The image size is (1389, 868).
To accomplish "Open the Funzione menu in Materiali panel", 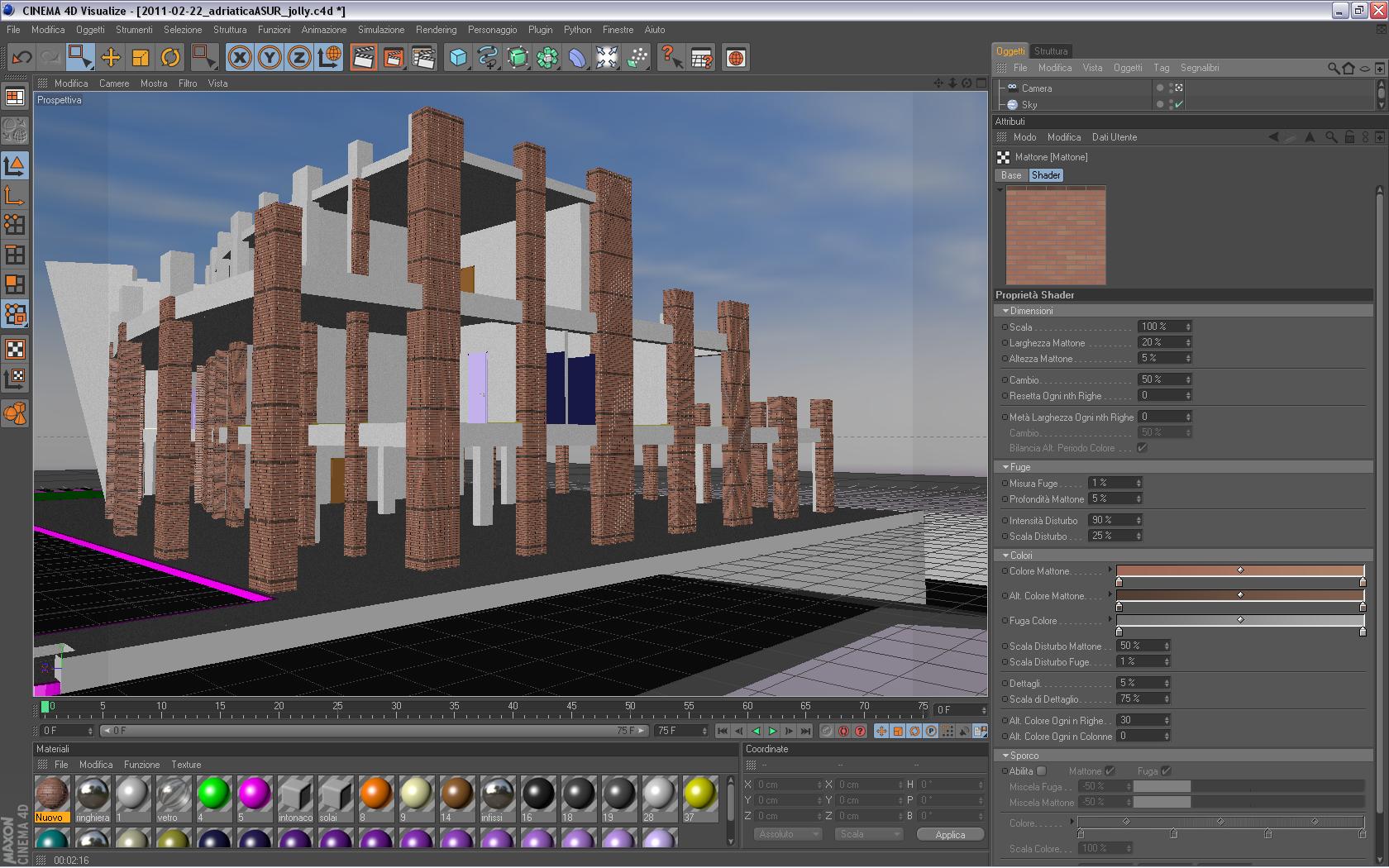I will pos(141,765).
